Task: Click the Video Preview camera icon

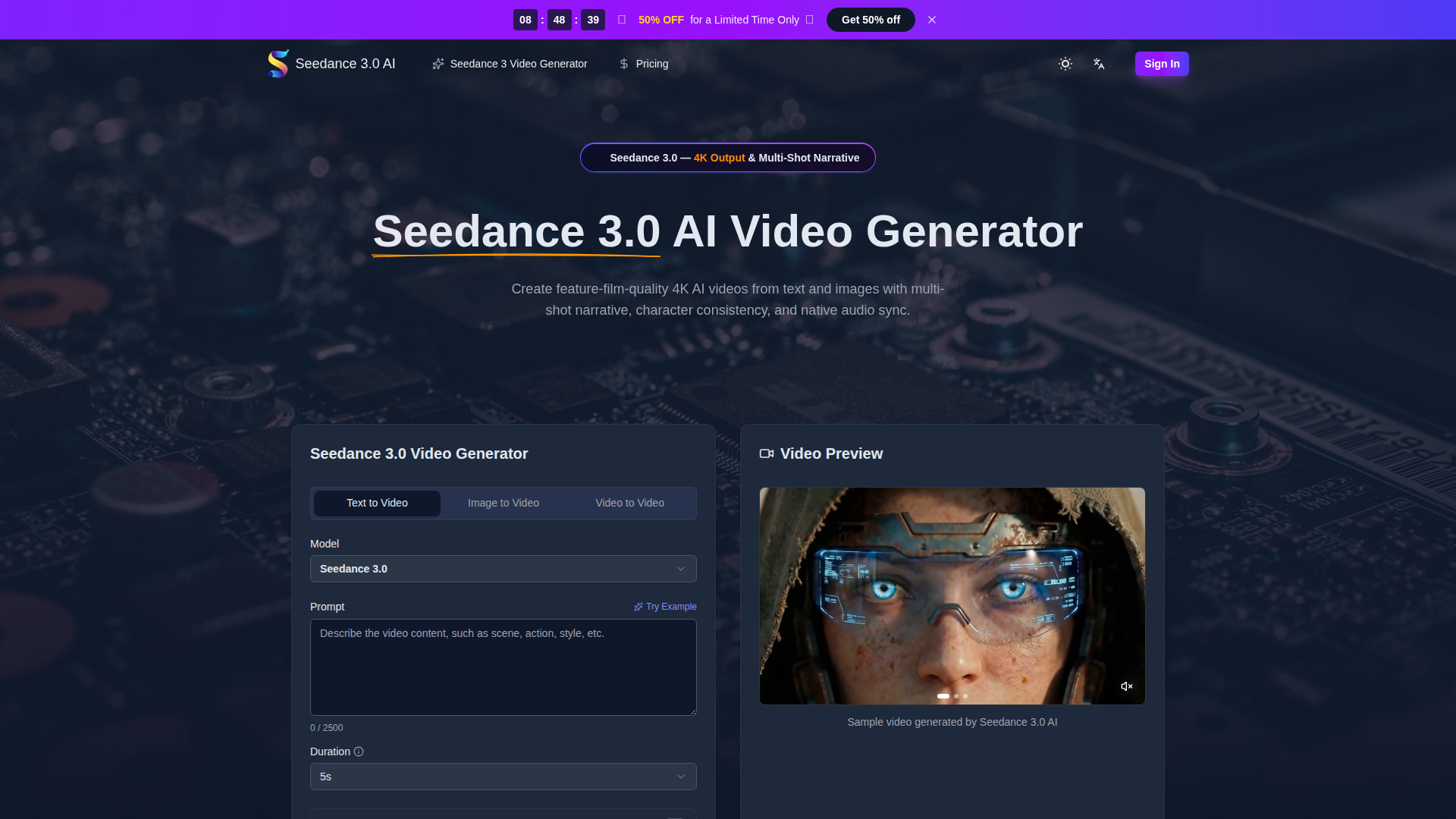Action: click(767, 453)
